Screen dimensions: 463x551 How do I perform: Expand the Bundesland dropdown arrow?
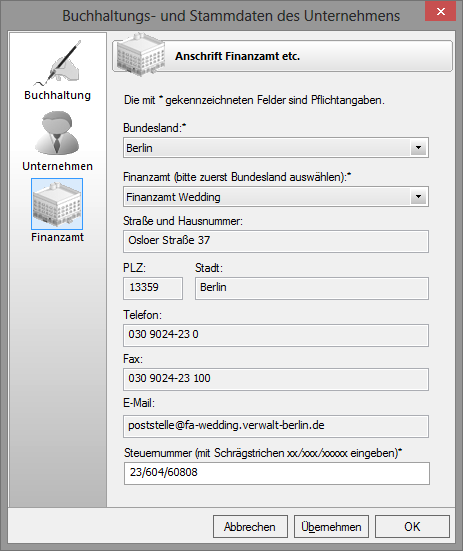[418, 148]
